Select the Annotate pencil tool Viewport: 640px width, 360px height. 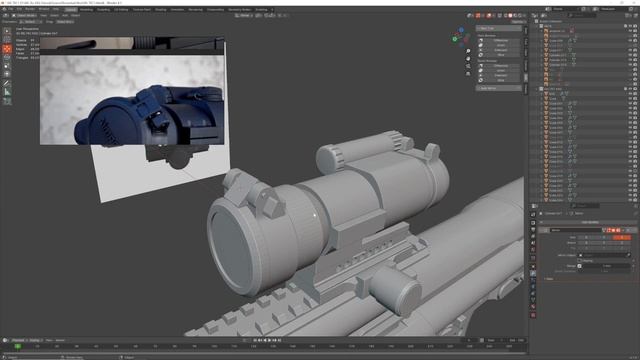[7, 83]
